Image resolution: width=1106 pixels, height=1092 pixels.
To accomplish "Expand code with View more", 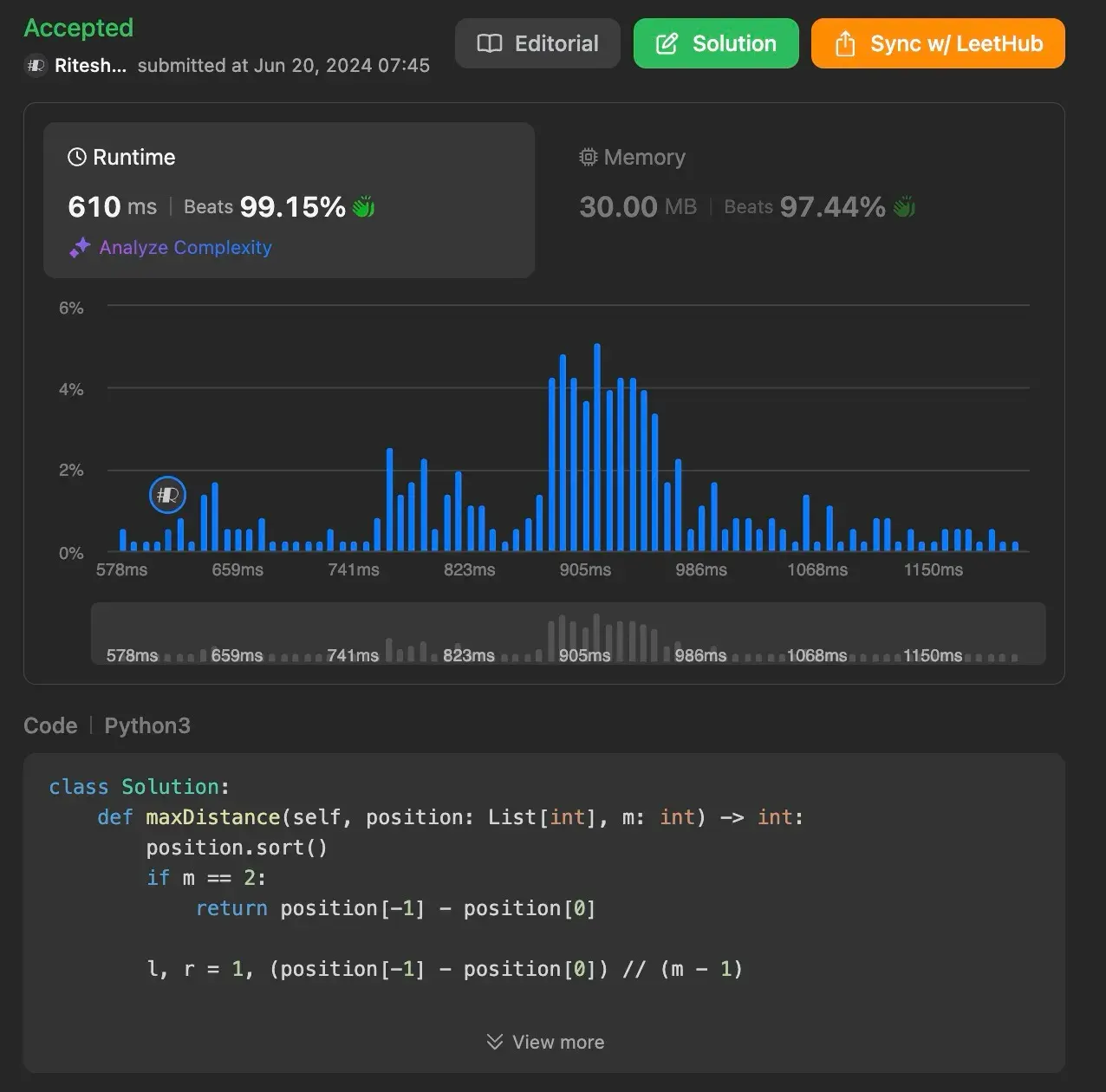I will click(557, 1042).
